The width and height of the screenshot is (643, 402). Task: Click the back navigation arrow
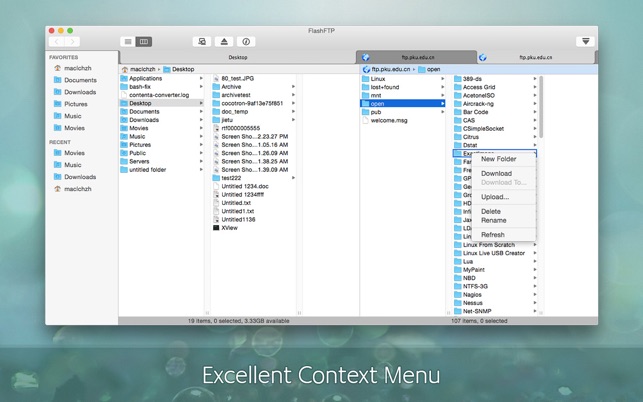point(58,42)
